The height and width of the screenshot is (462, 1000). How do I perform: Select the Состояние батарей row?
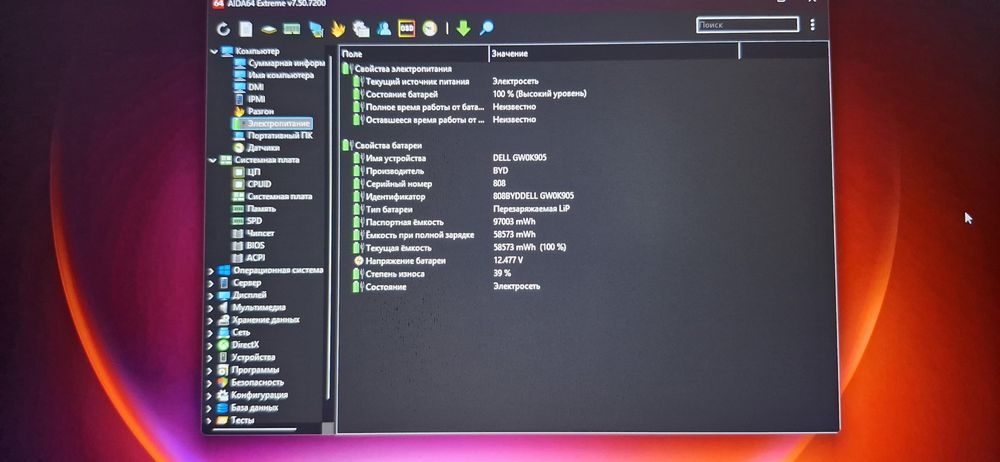pyautogui.click(x=404, y=94)
